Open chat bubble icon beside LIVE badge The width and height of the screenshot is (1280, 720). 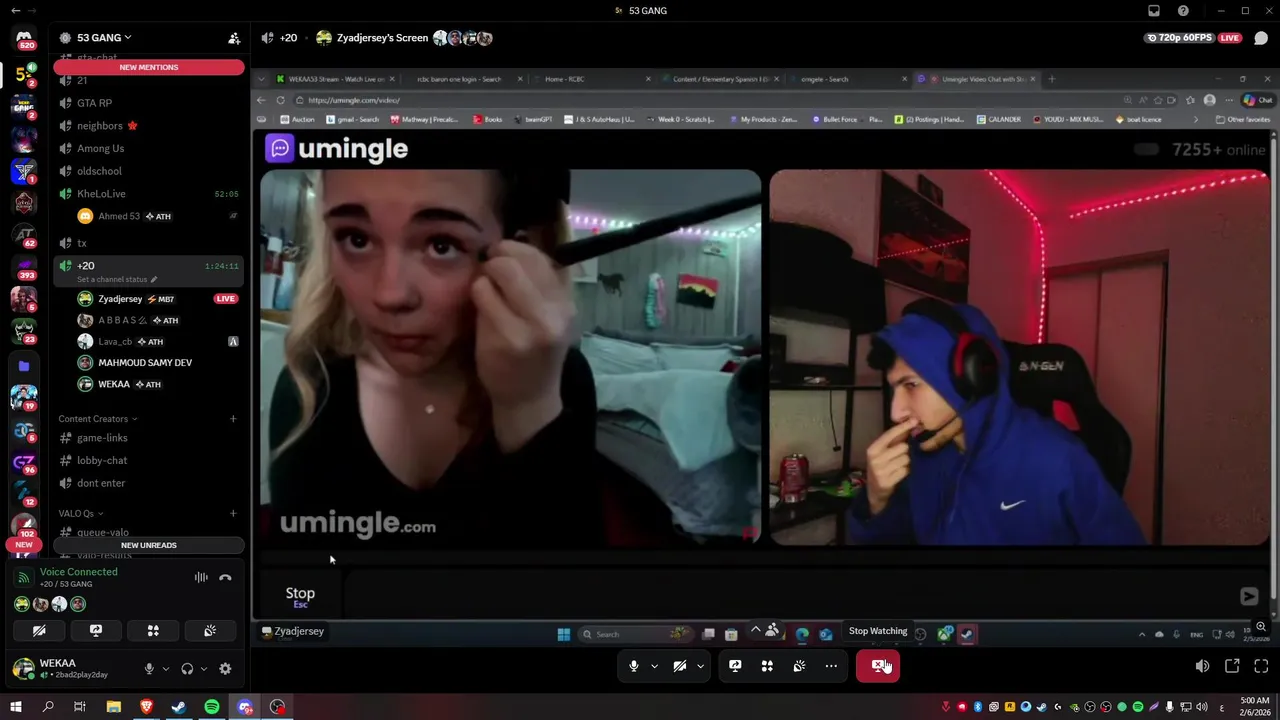pos(1260,38)
